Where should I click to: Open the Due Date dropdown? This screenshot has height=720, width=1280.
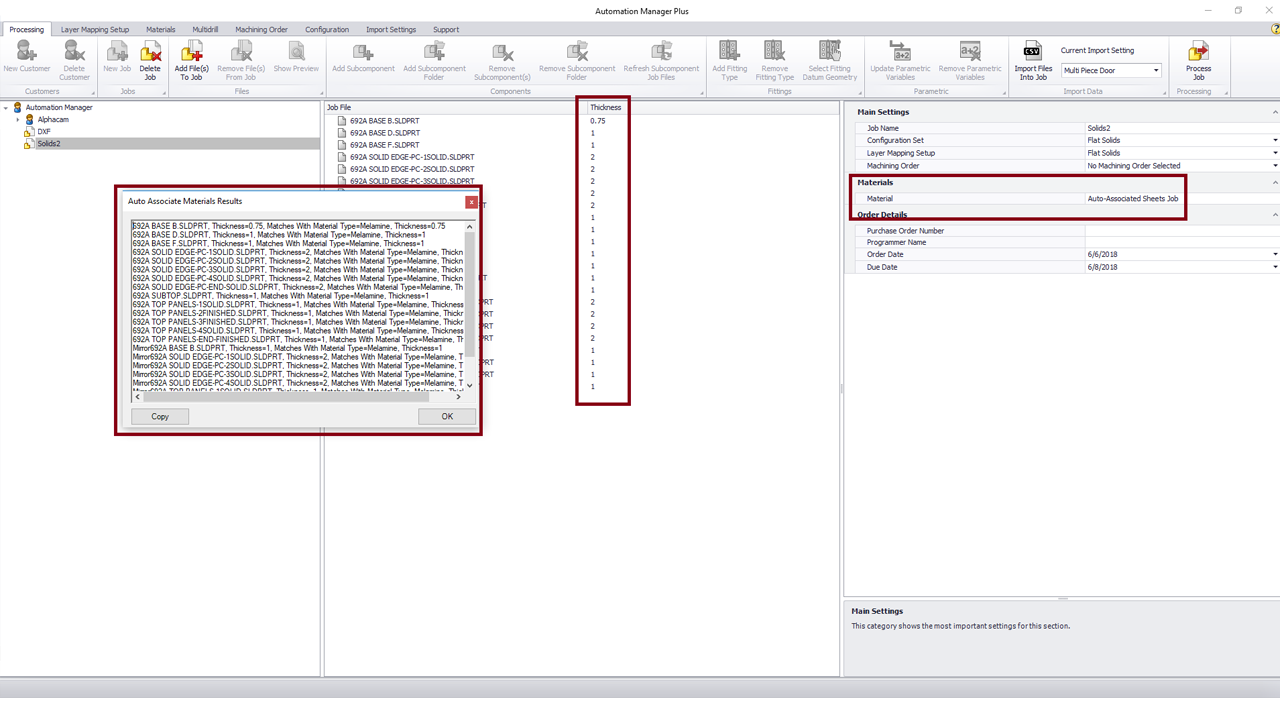pyautogui.click(x=1275, y=267)
